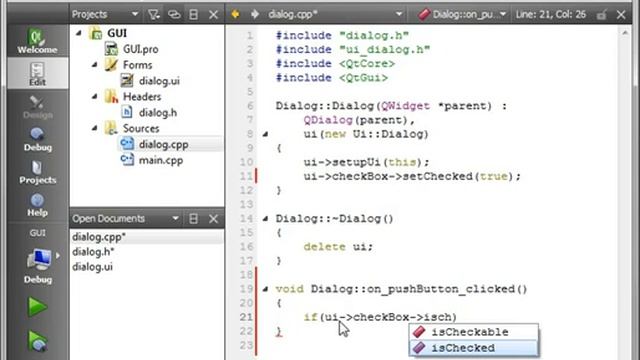This screenshot has height=360, width=640.
Task: Filter the Projects tree
Action: 154,15
